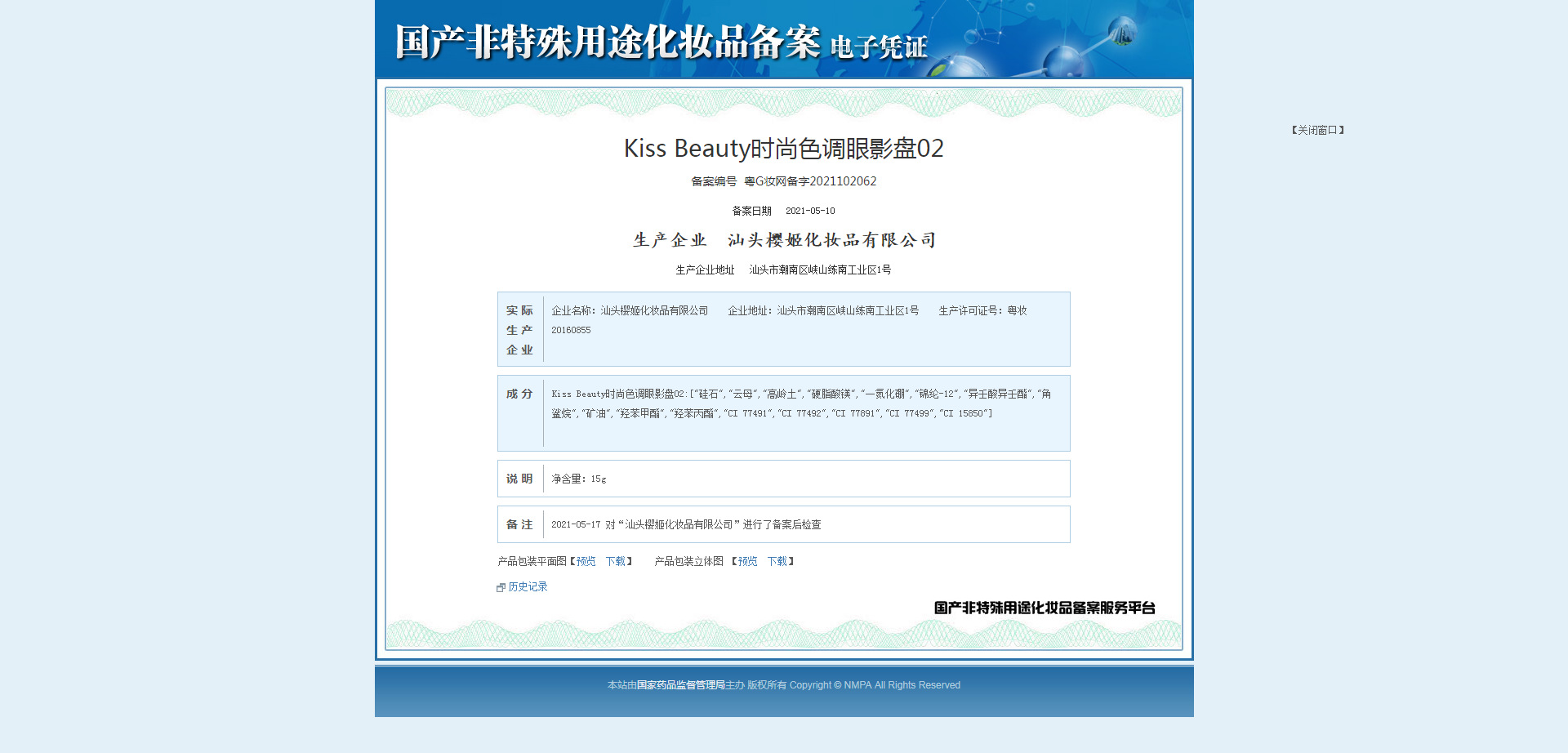Close the window via 关闭窗口

click(1317, 130)
